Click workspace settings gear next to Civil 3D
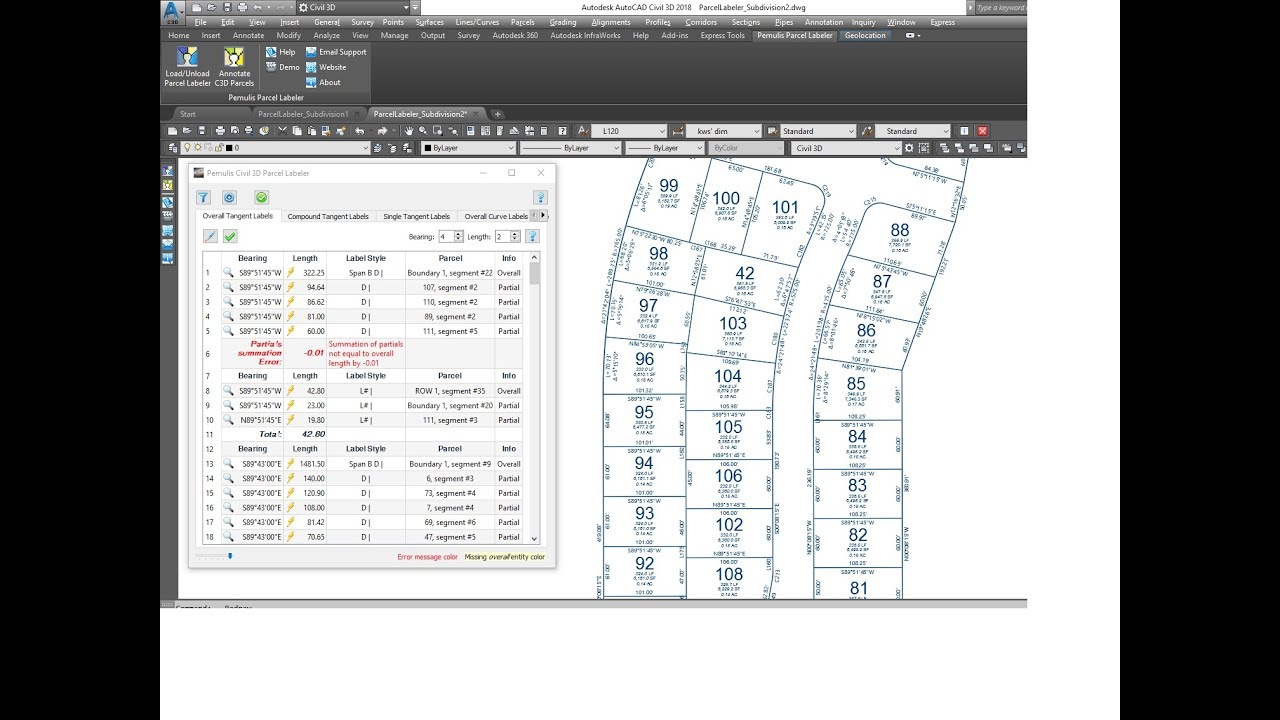This screenshot has width=1280, height=720. point(909,148)
